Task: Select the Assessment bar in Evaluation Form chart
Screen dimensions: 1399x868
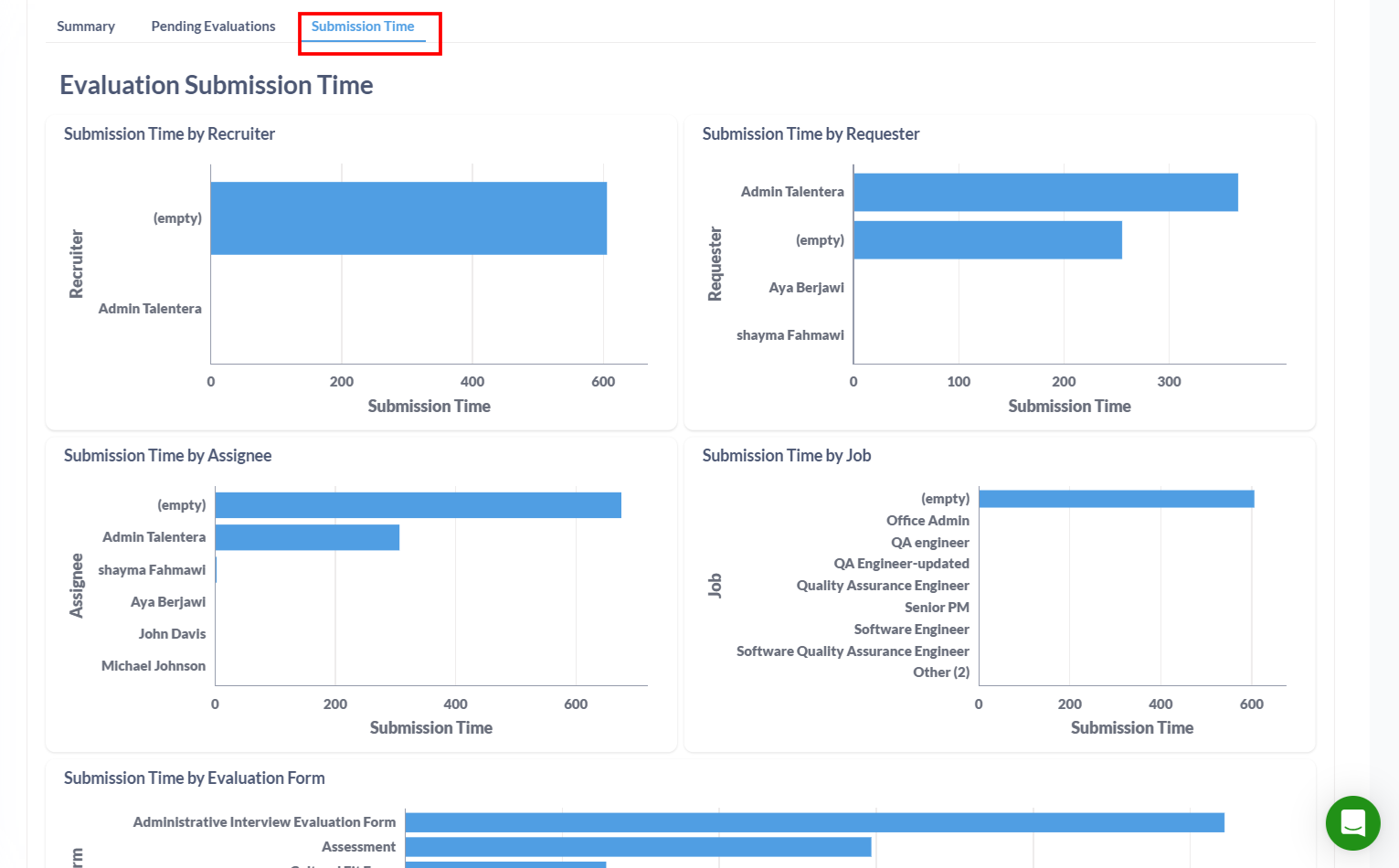Action: 638,847
